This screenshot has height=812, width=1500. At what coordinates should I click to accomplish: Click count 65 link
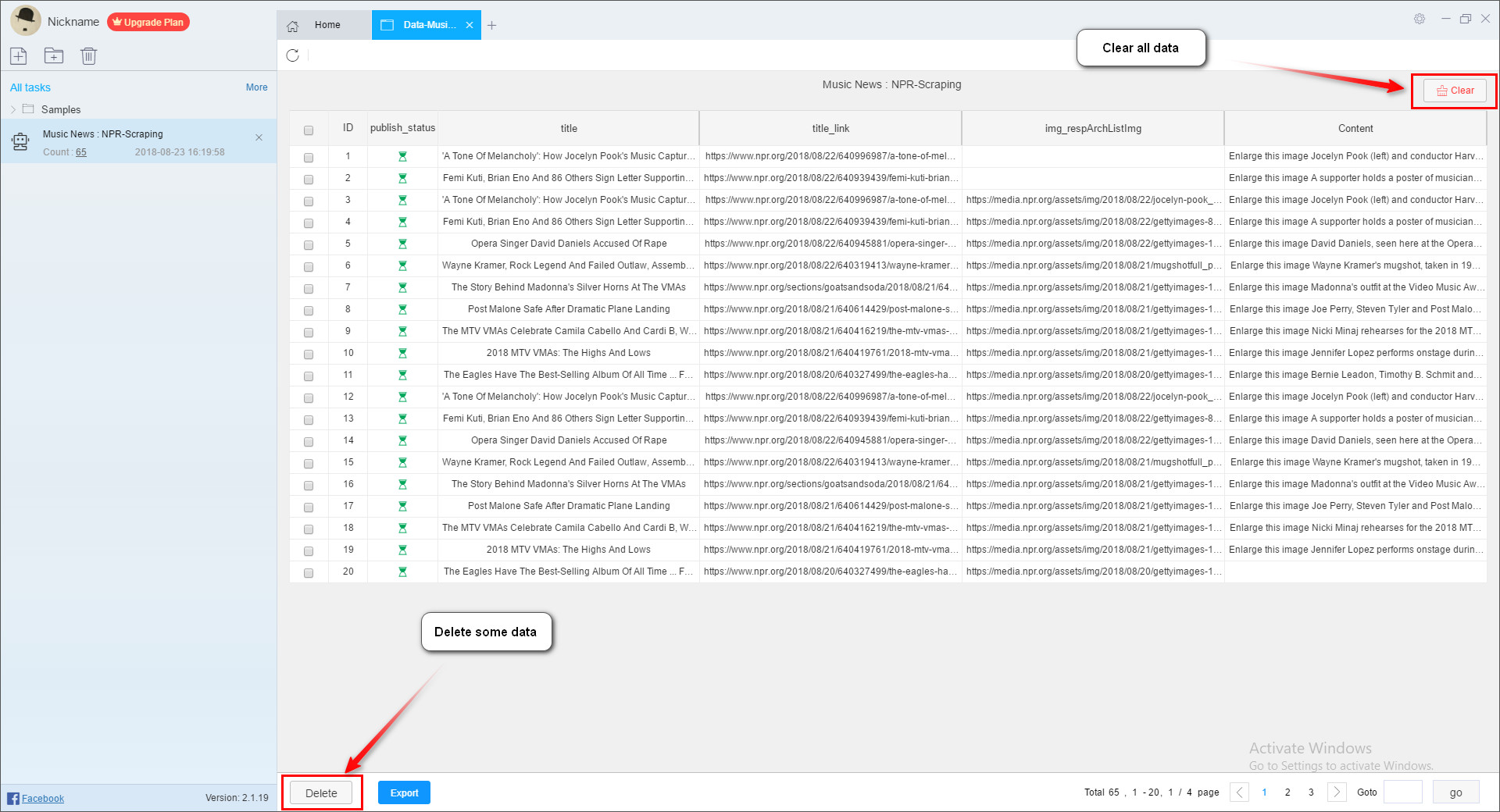point(81,152)
